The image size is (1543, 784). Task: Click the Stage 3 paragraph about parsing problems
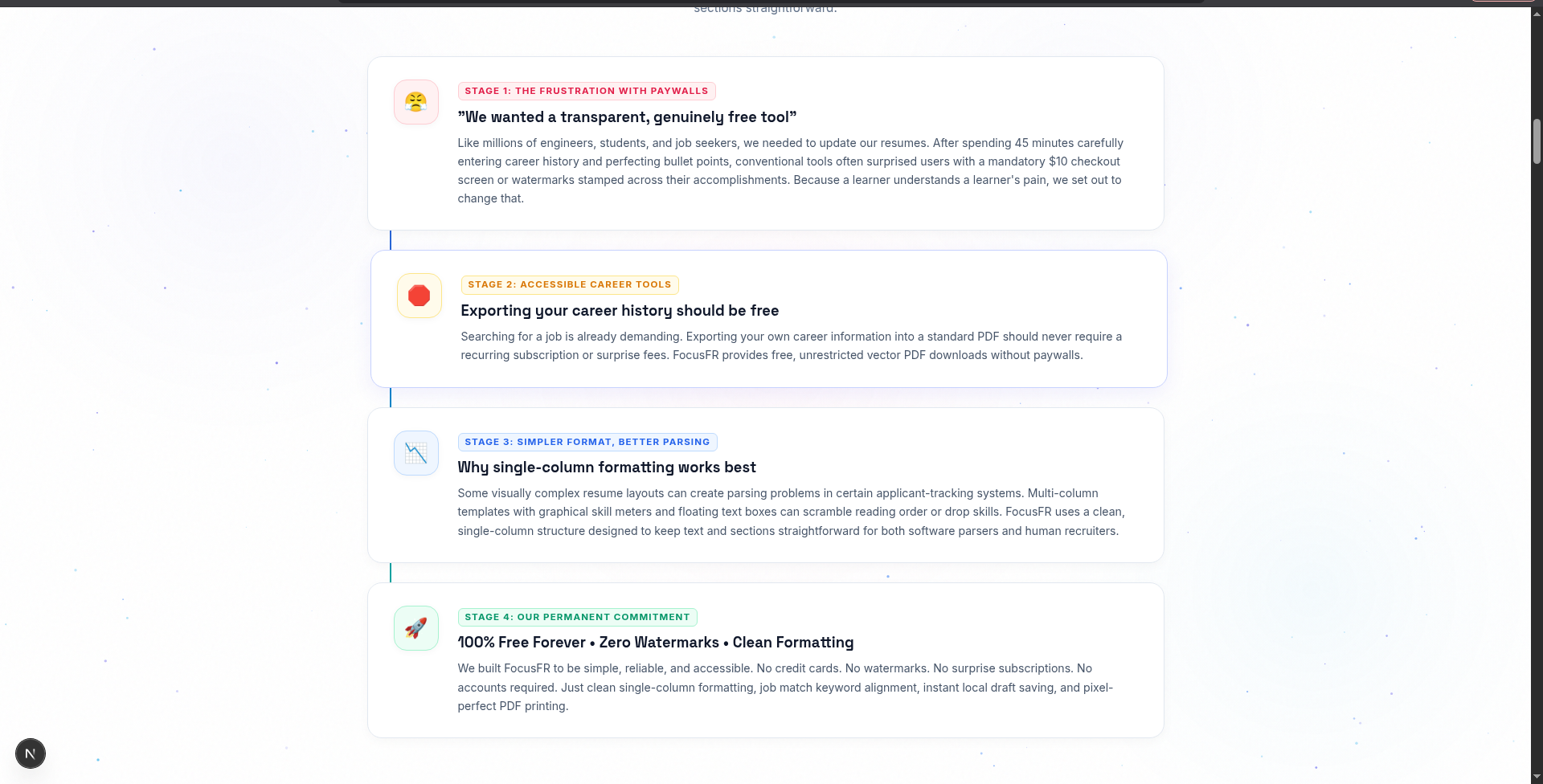[x=792, y=512]
